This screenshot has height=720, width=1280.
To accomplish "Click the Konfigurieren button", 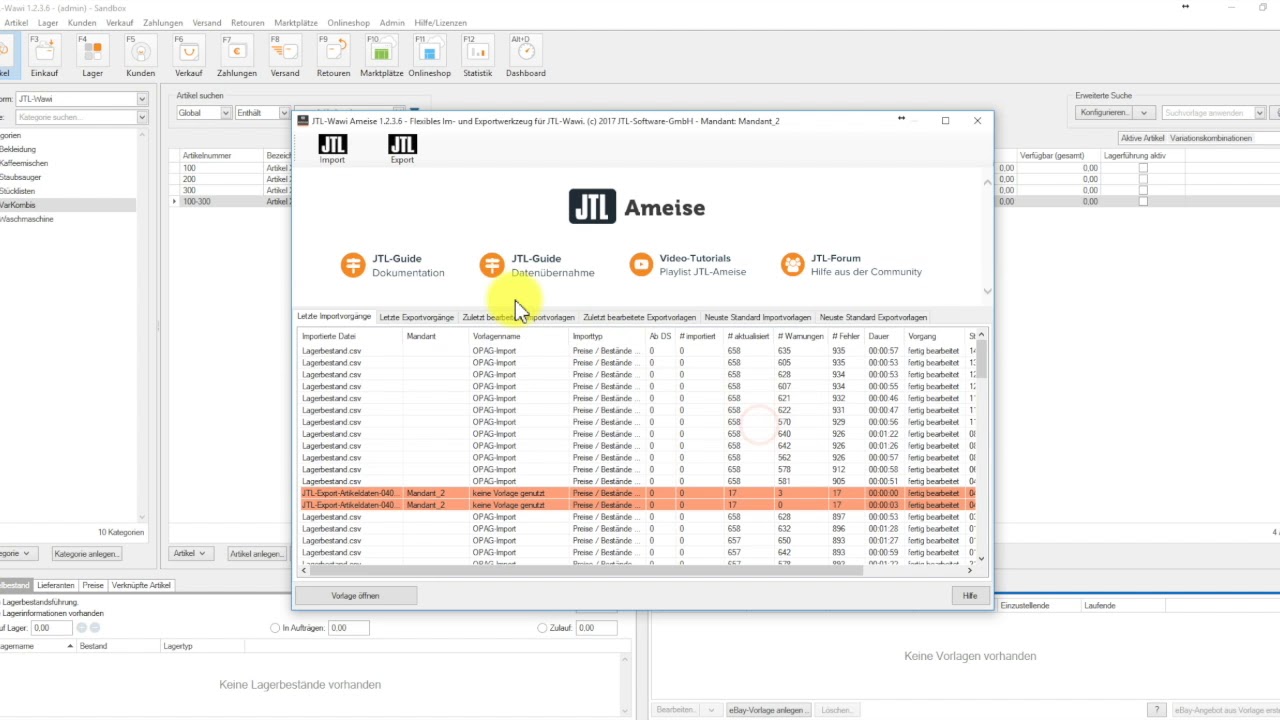I will point(1105,113).
